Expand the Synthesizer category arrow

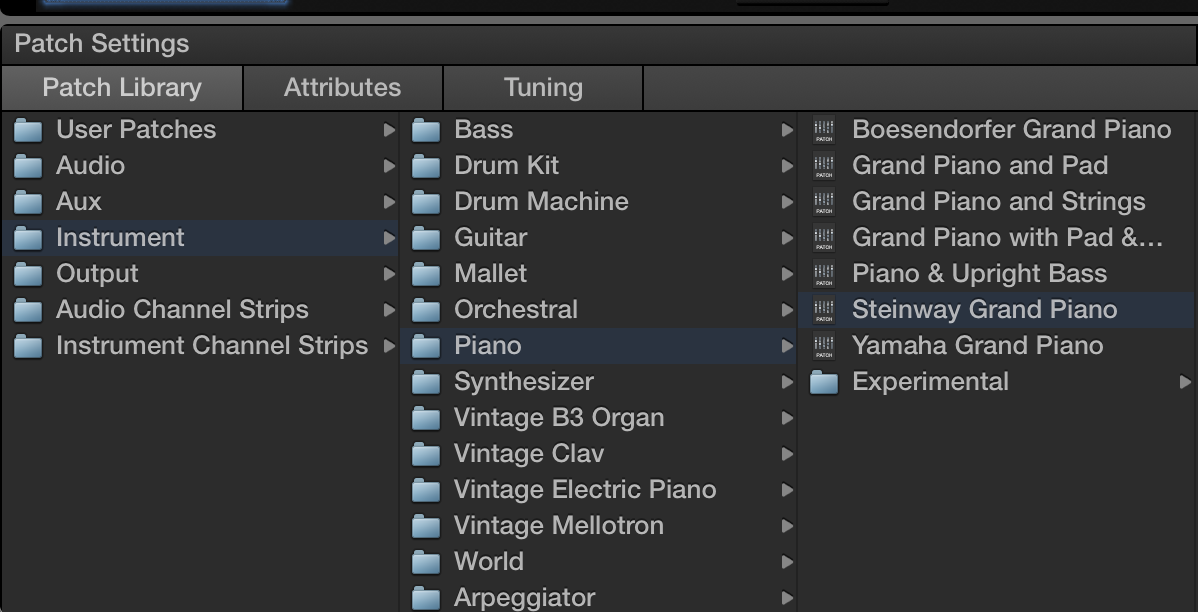tap(787, 382)
